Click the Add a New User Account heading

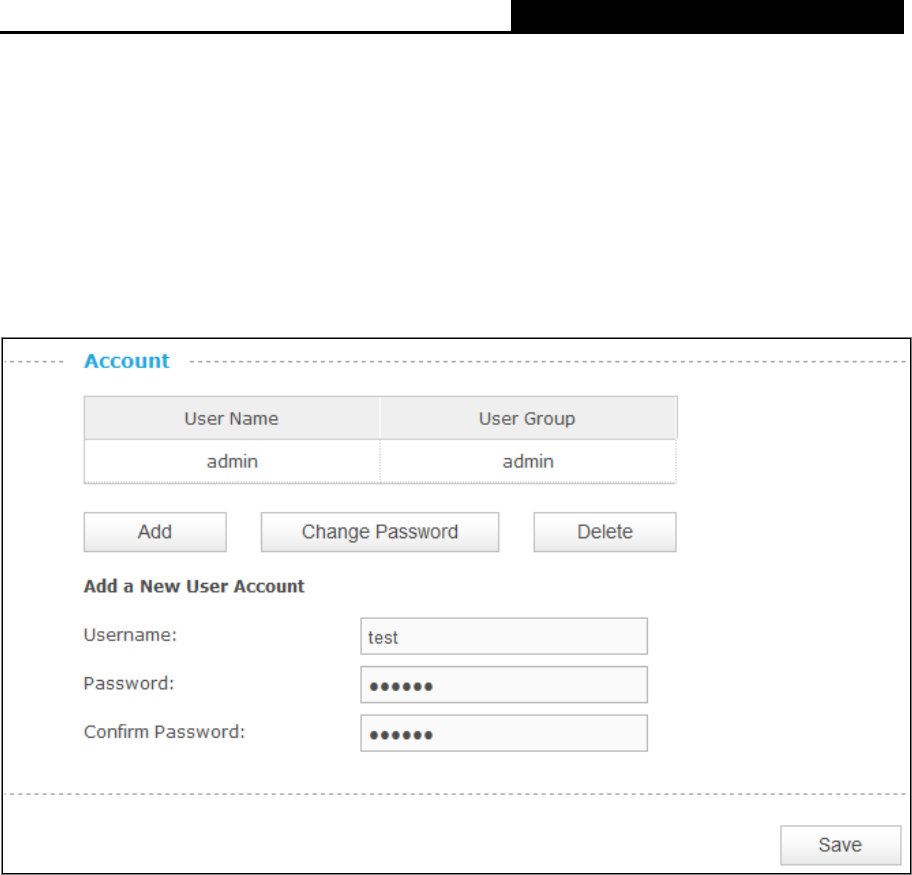(x=194, y=586)
